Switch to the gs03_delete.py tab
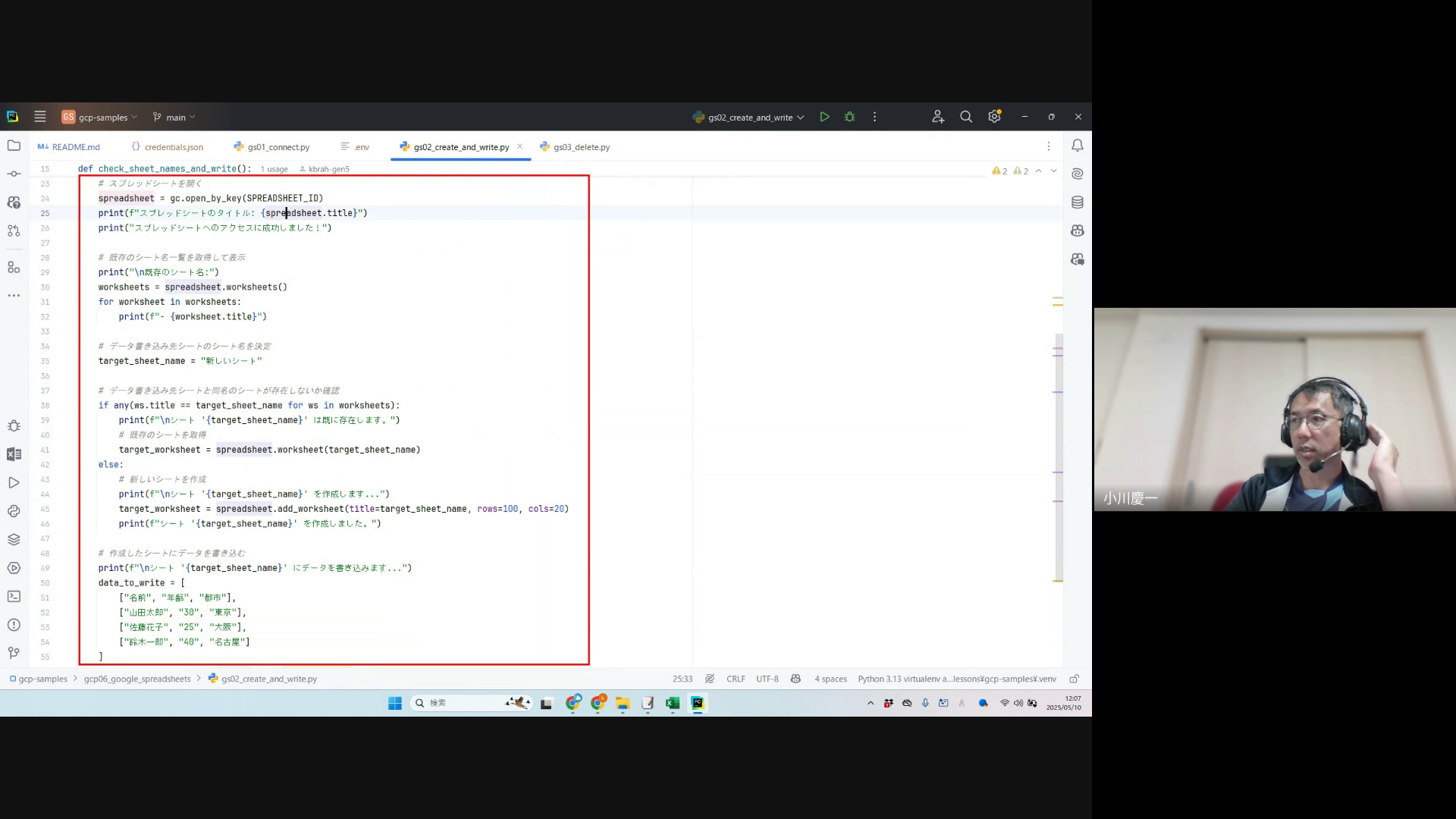 click(581, 147)
